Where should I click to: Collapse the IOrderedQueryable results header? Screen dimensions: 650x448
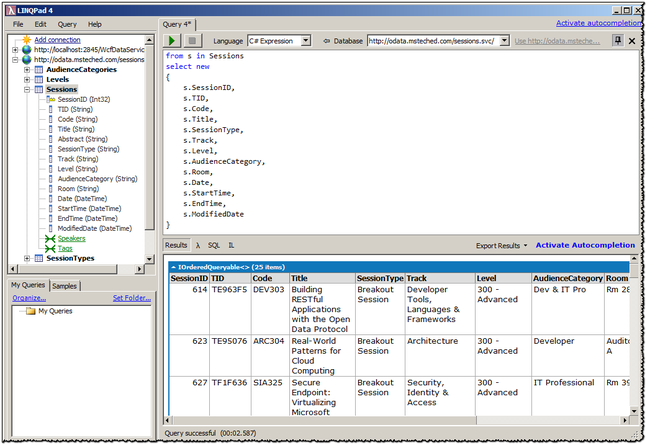click(x=173, y=267)
